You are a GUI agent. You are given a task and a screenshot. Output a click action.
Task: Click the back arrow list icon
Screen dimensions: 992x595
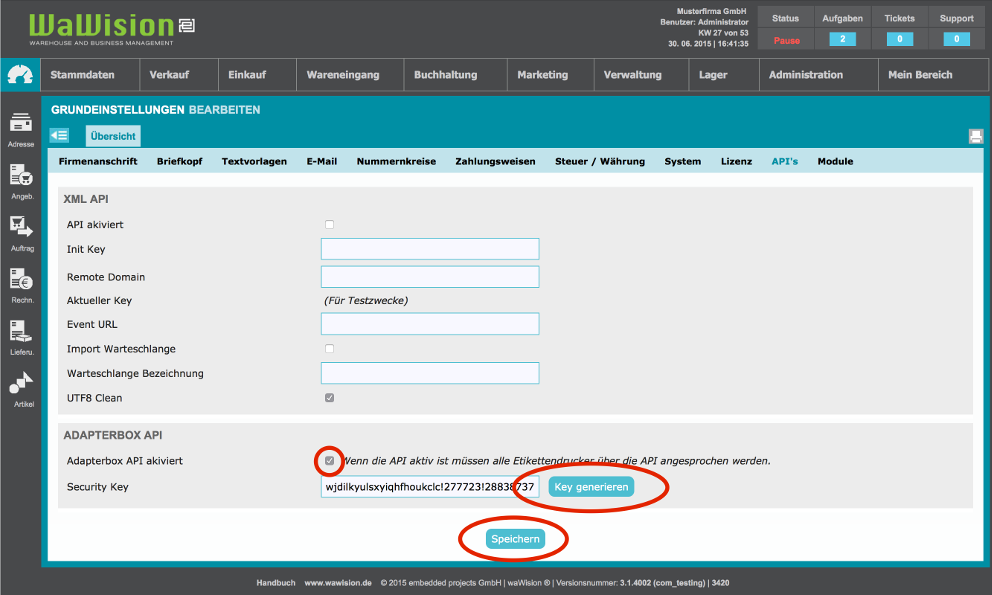coord(59,136)
